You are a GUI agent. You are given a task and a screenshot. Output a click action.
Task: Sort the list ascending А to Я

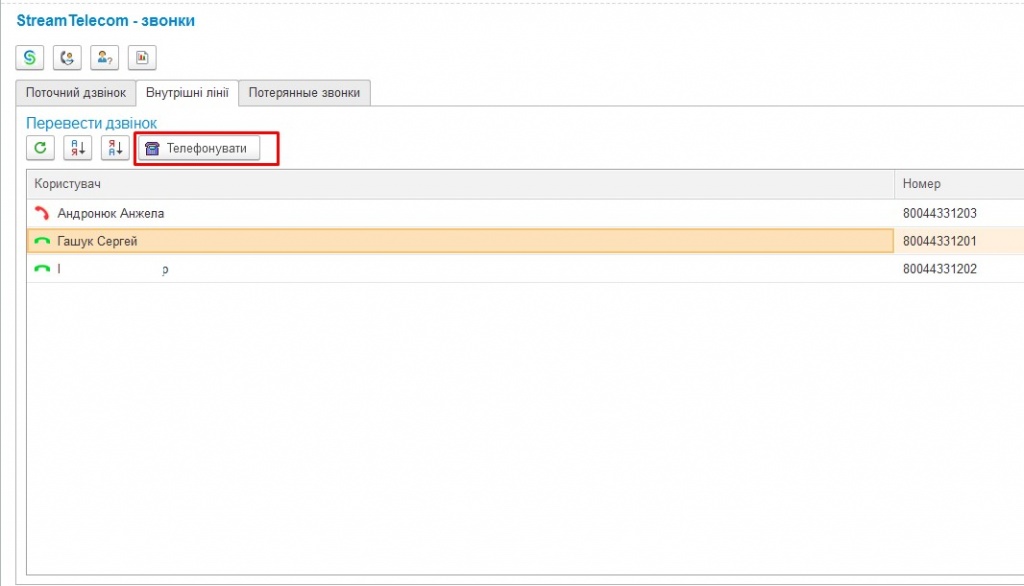[x=77, y=148]
